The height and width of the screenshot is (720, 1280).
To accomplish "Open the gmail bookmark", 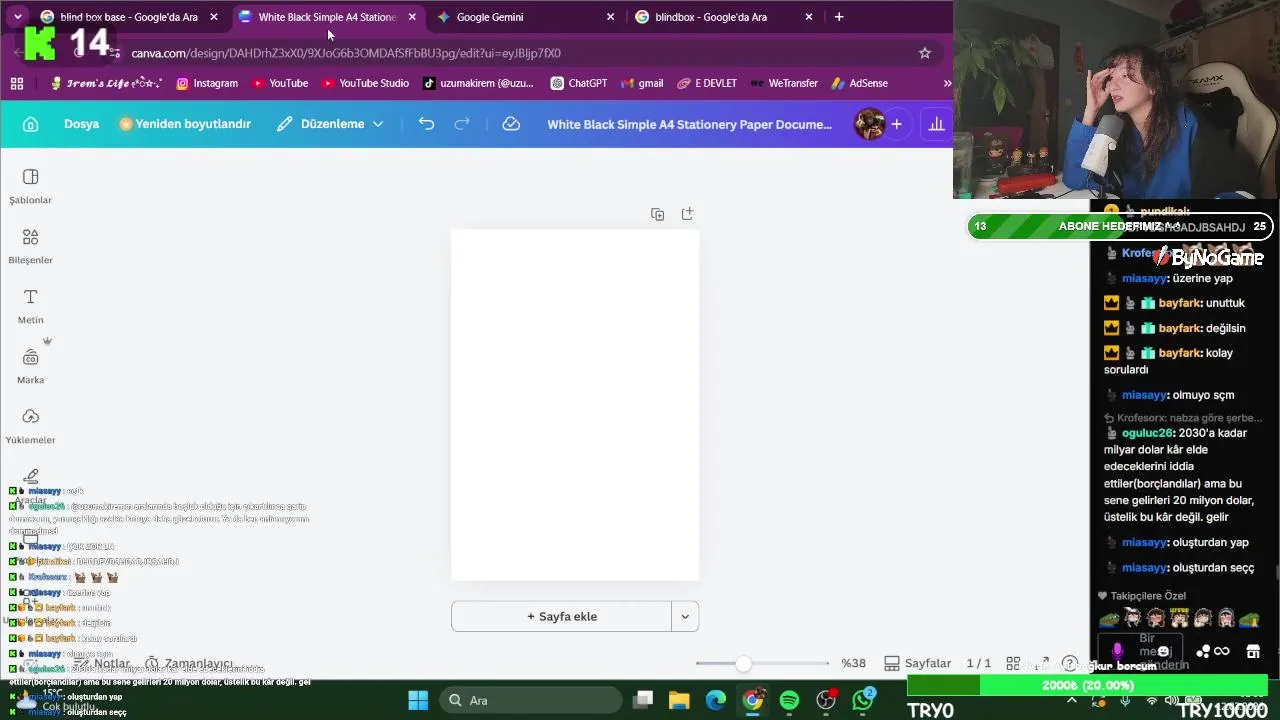I will point(642,83).
